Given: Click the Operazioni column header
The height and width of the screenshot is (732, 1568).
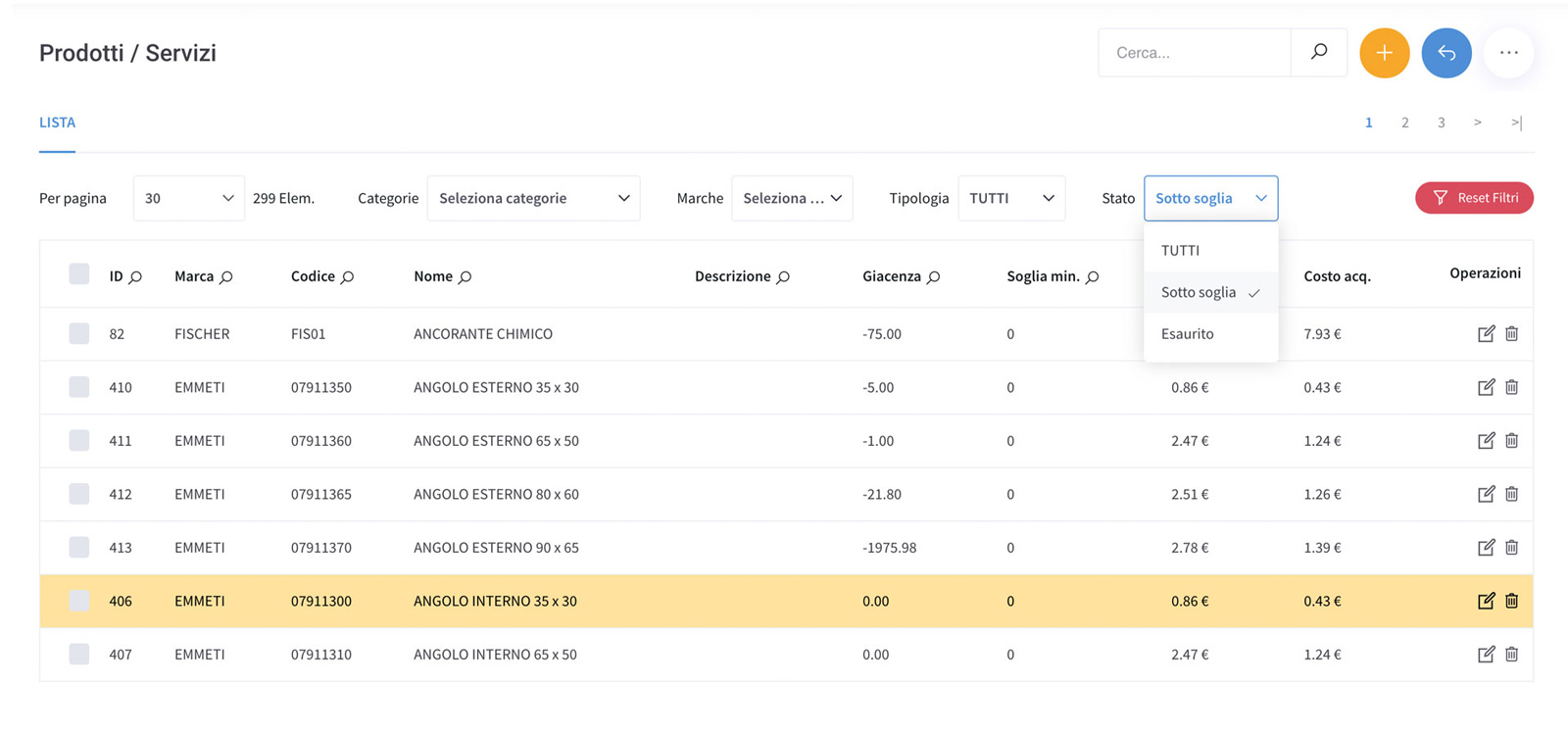Looking at the screenshot, I should click(1485, 273).
